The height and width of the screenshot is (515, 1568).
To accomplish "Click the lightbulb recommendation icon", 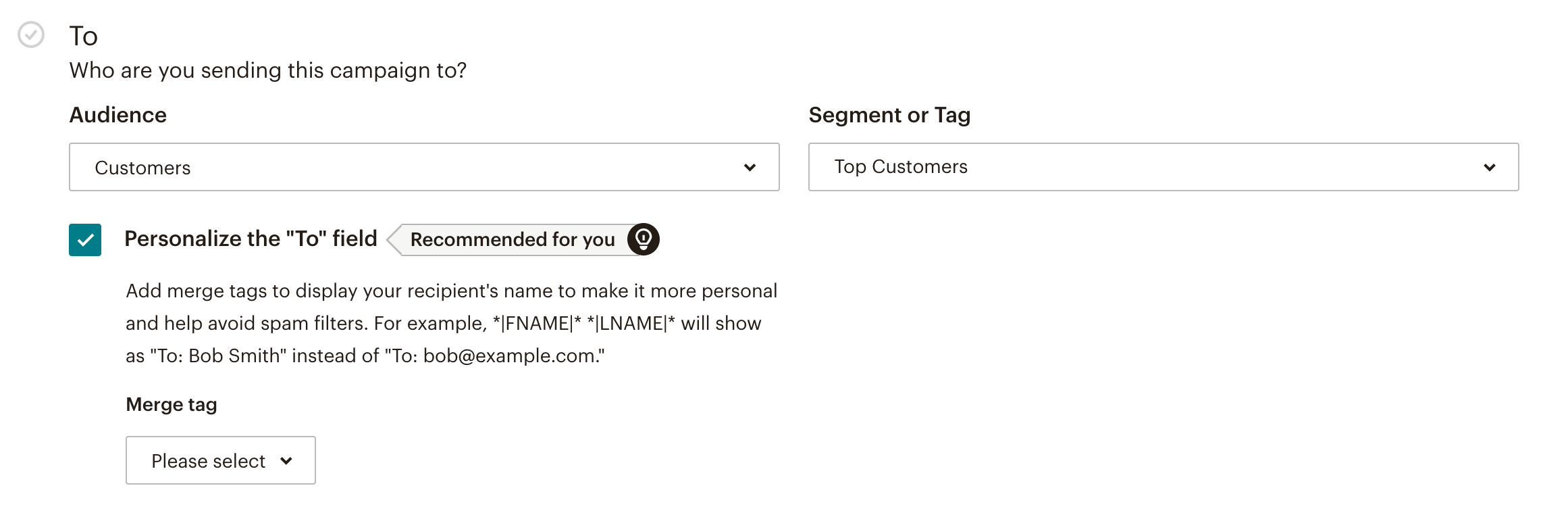I will (644, 239).
